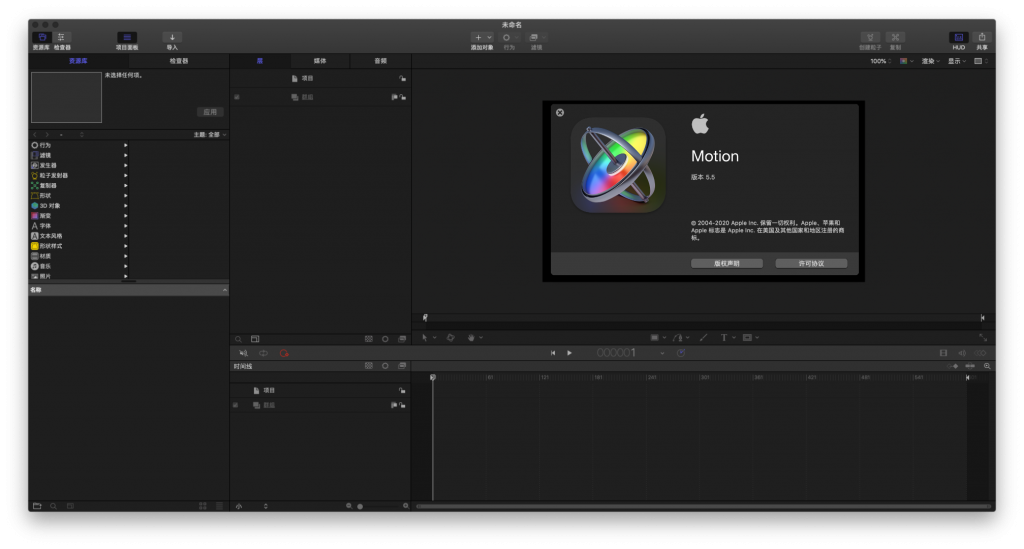The image size is (1024, 549).
Task: Select the 形状样式 Shape Styles library item
Action: (78, 246)
